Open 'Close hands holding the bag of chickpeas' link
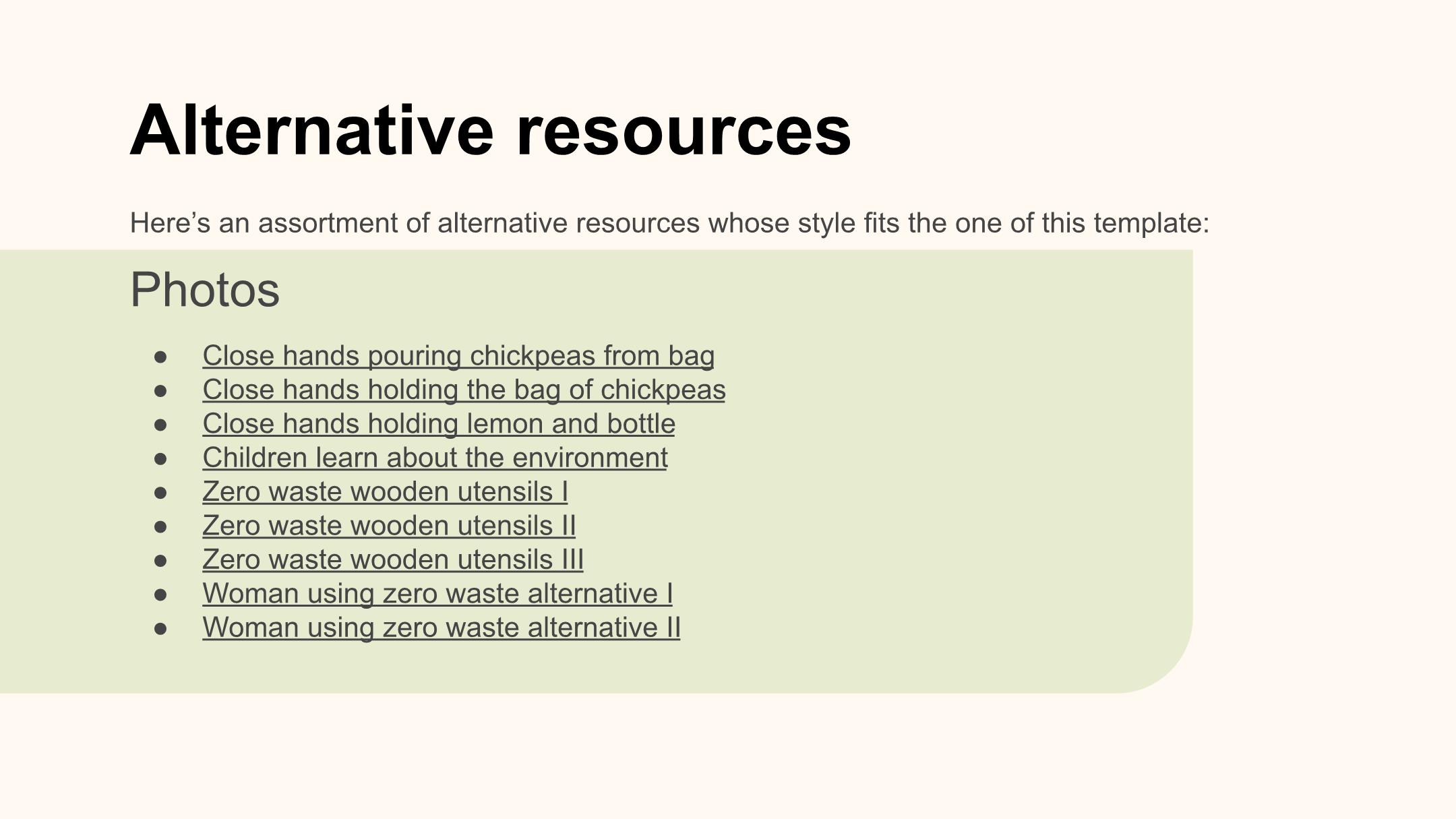The height and width of the screenshot is (819, 1456). pyautogui.click(x=464, y=390)
